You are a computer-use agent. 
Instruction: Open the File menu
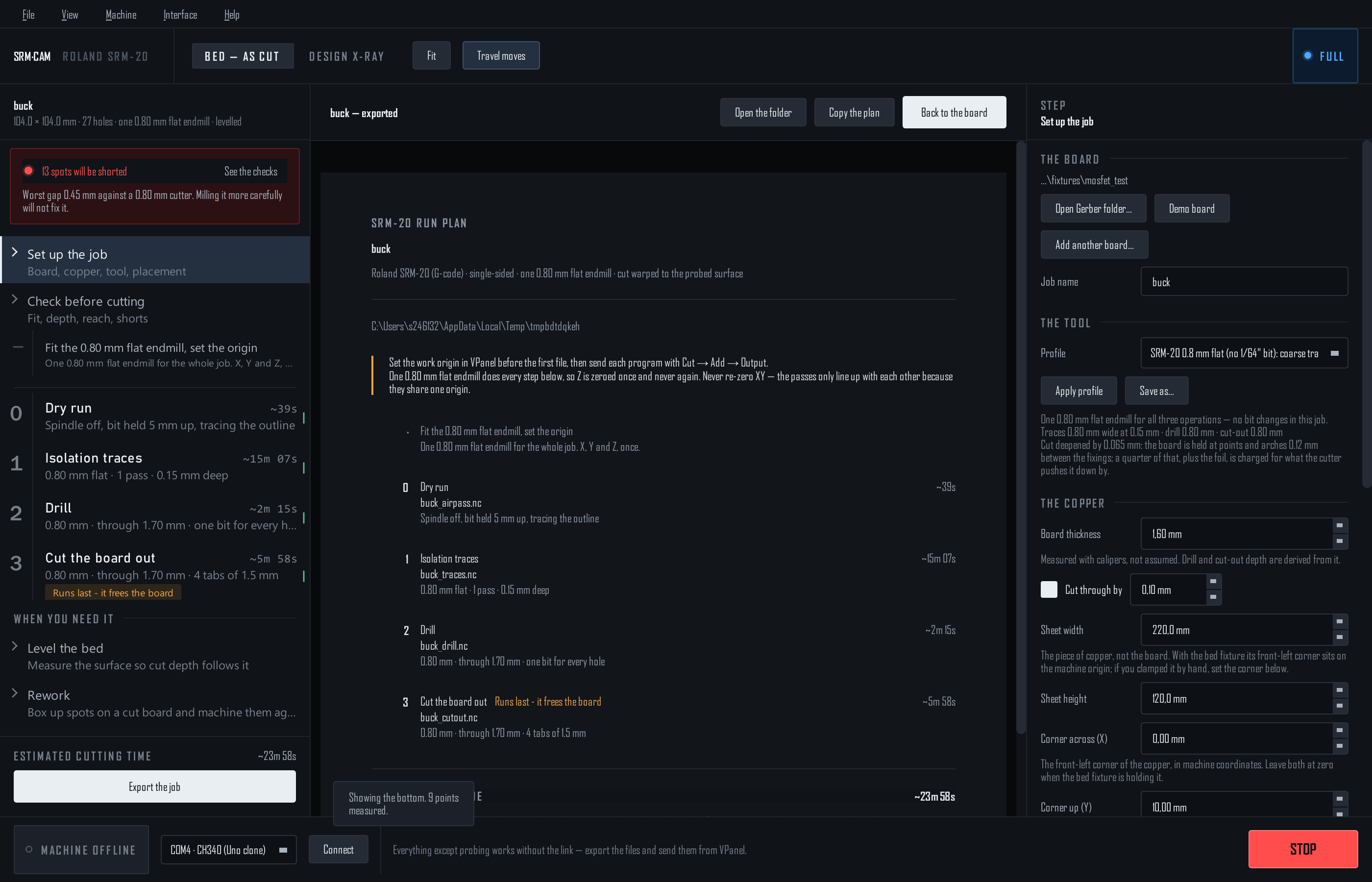tap(28, 14)
